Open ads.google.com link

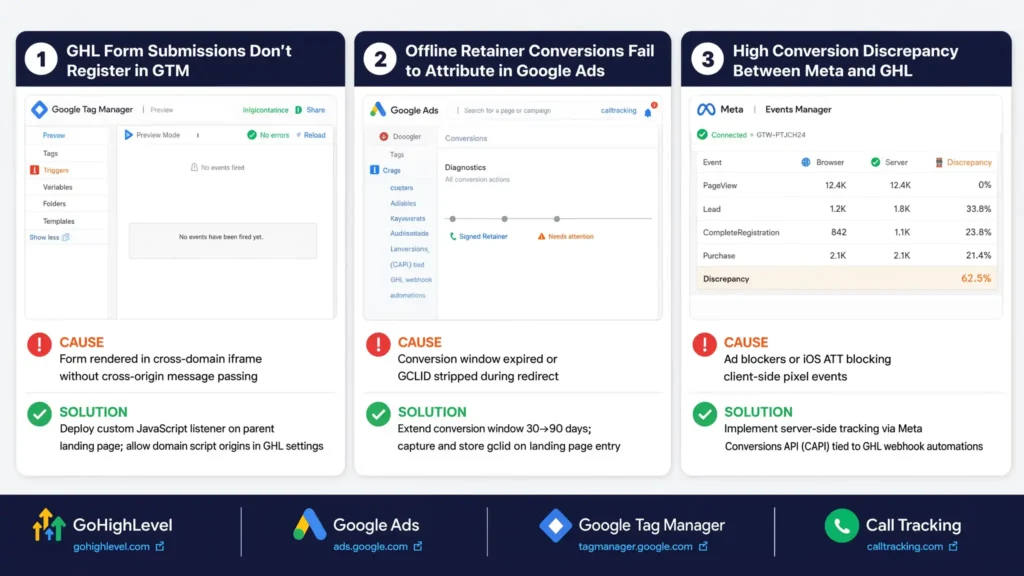370,547
